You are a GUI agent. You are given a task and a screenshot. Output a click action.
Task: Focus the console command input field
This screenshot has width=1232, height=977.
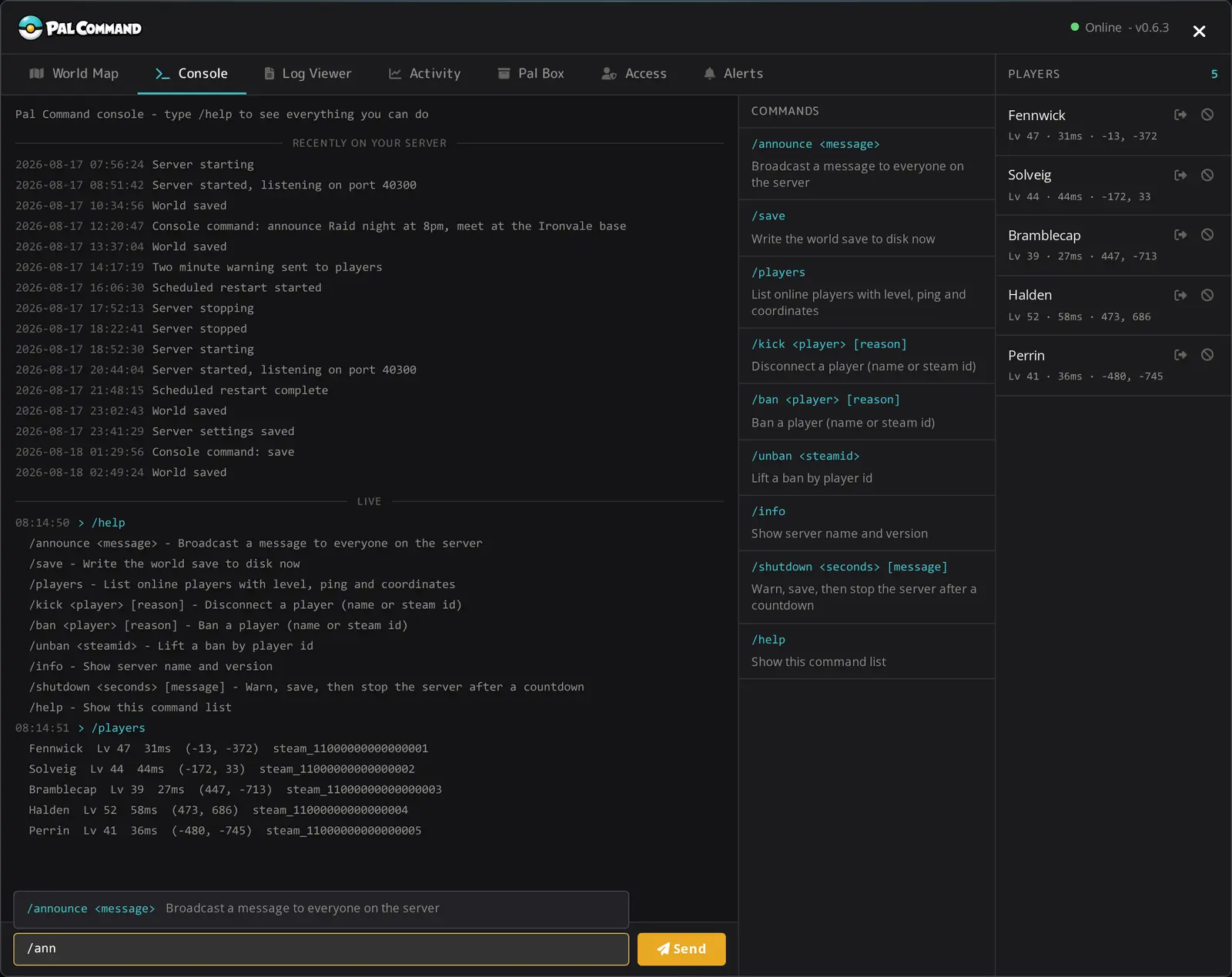point(321,949)
